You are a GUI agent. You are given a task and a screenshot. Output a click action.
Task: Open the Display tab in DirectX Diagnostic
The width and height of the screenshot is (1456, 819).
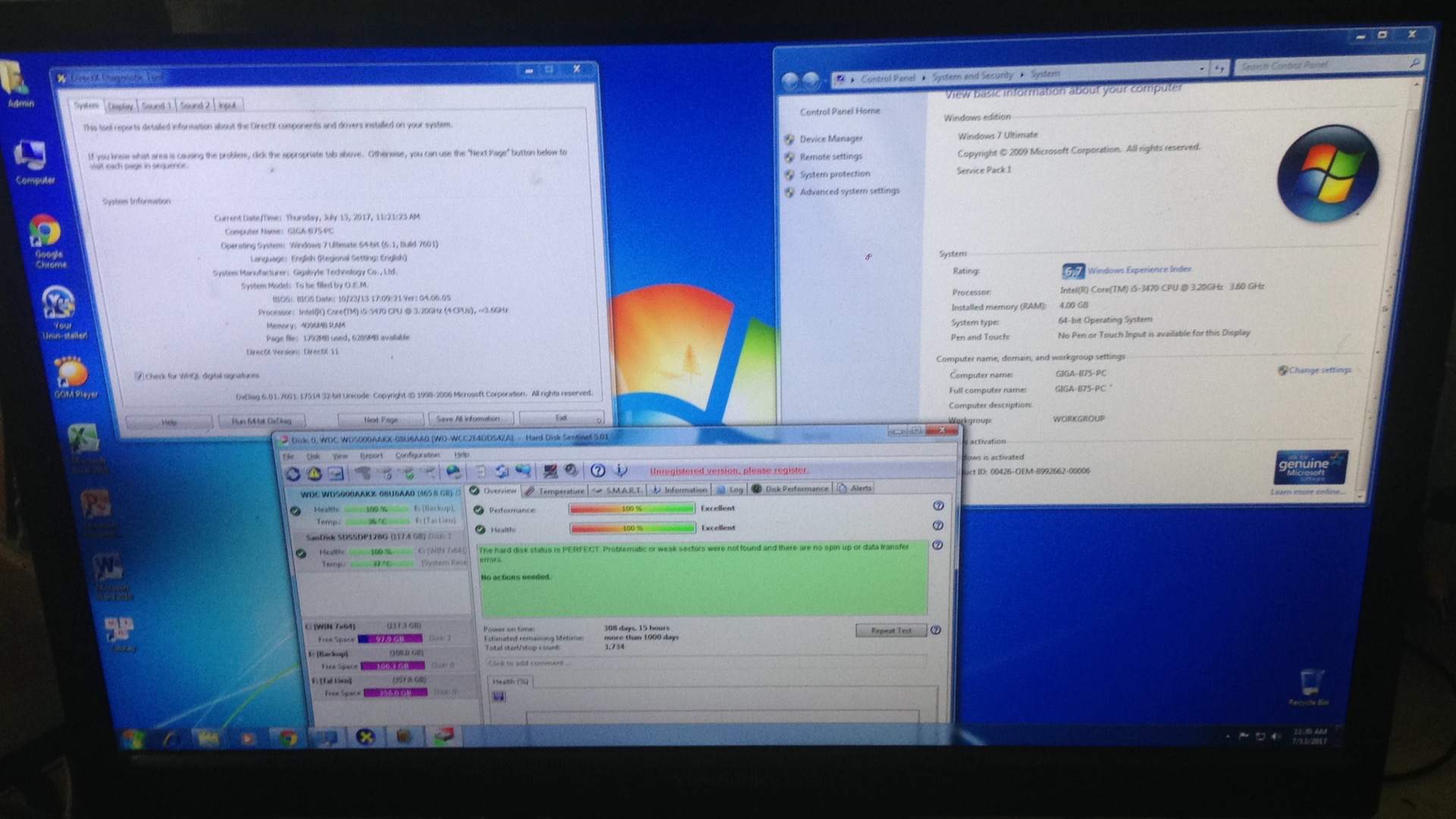point(120,106)
